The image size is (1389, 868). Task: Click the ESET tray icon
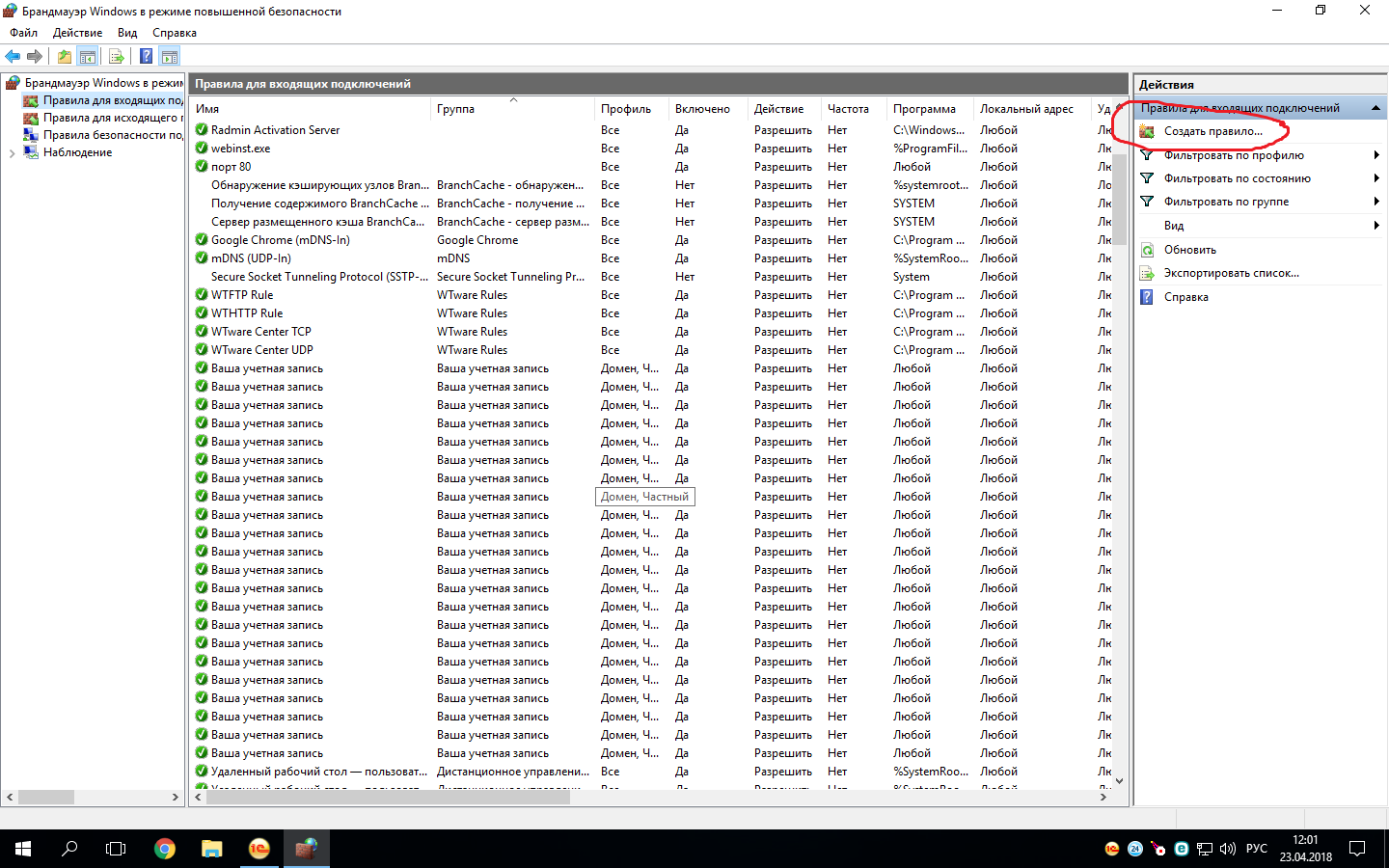point(1181,850)
